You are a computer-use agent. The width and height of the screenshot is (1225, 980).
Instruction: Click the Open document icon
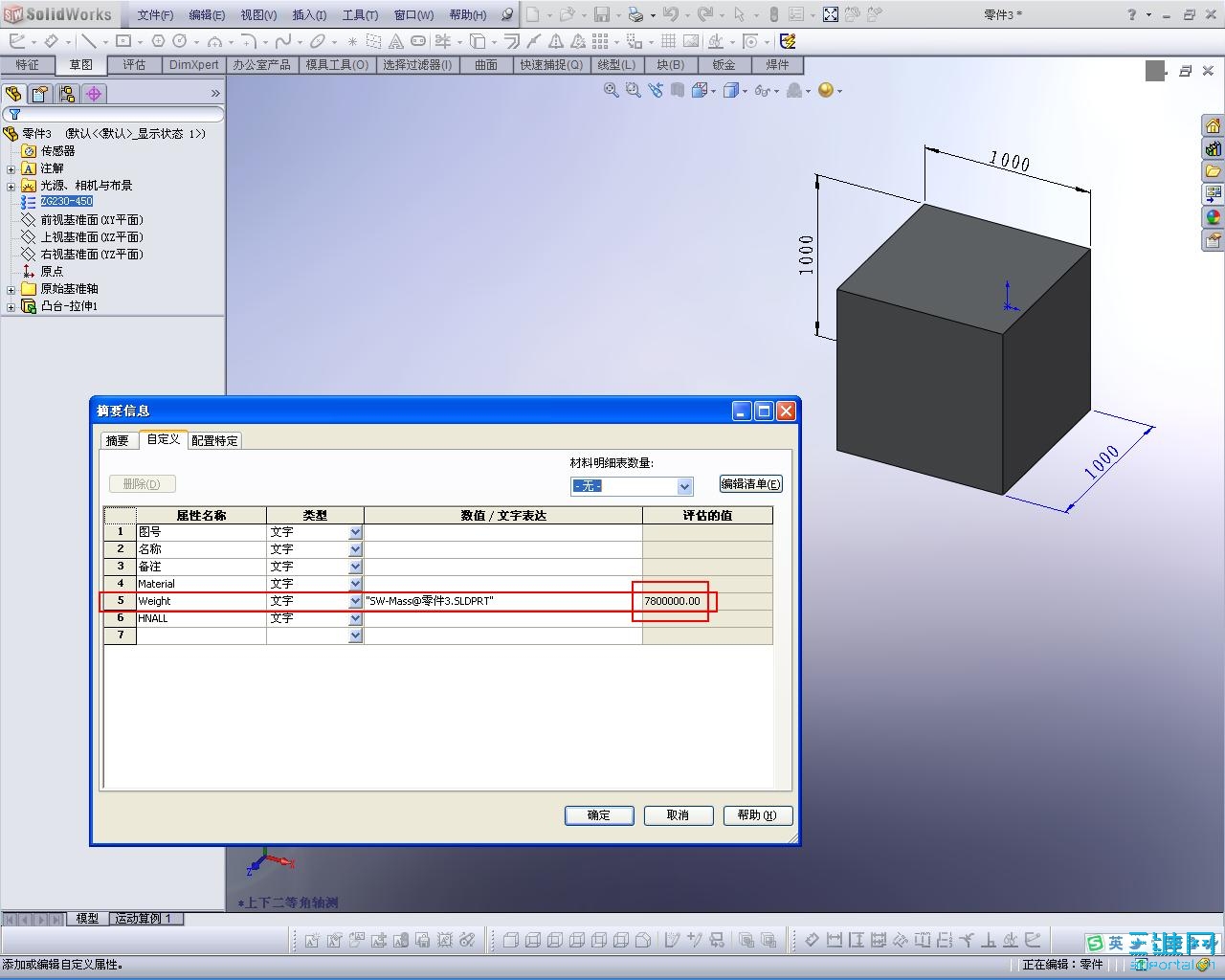coord(567,14)
